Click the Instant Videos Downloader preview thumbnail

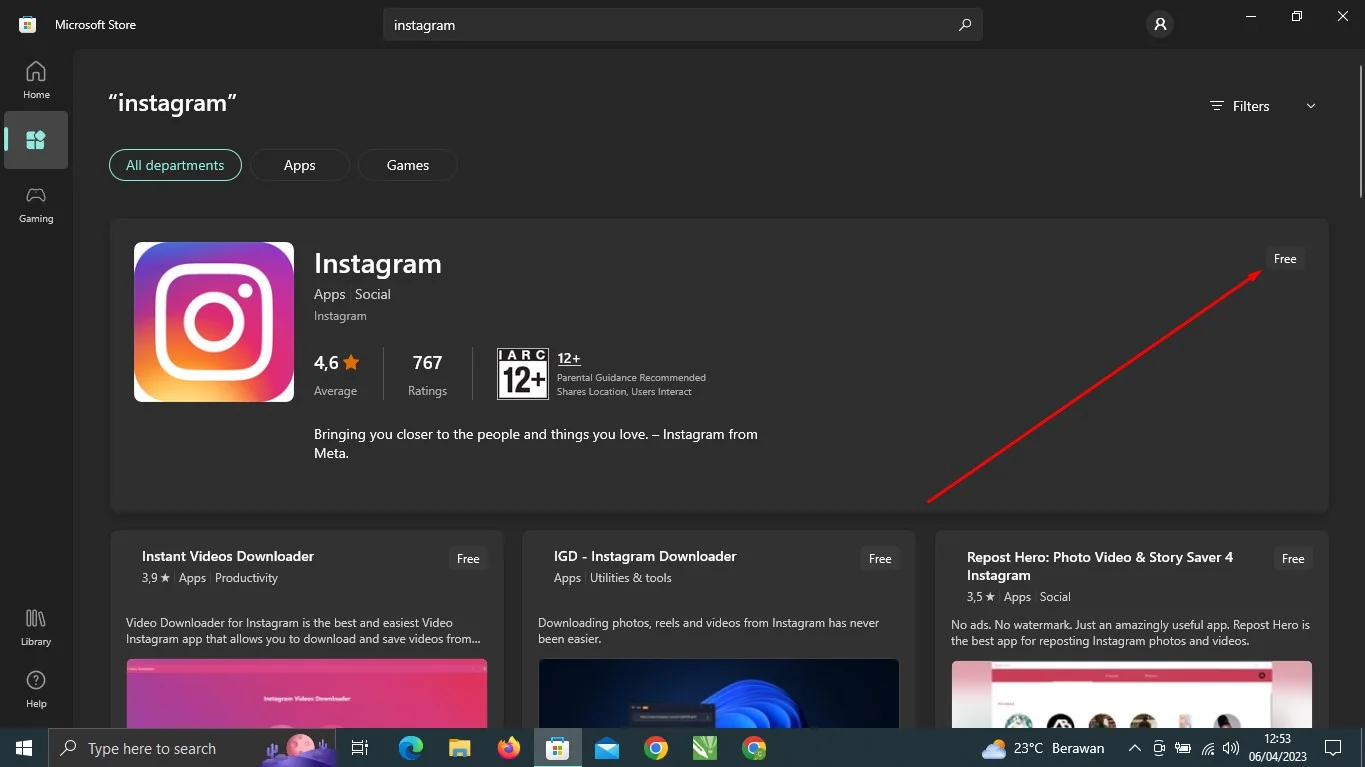[x=307, y=693]
